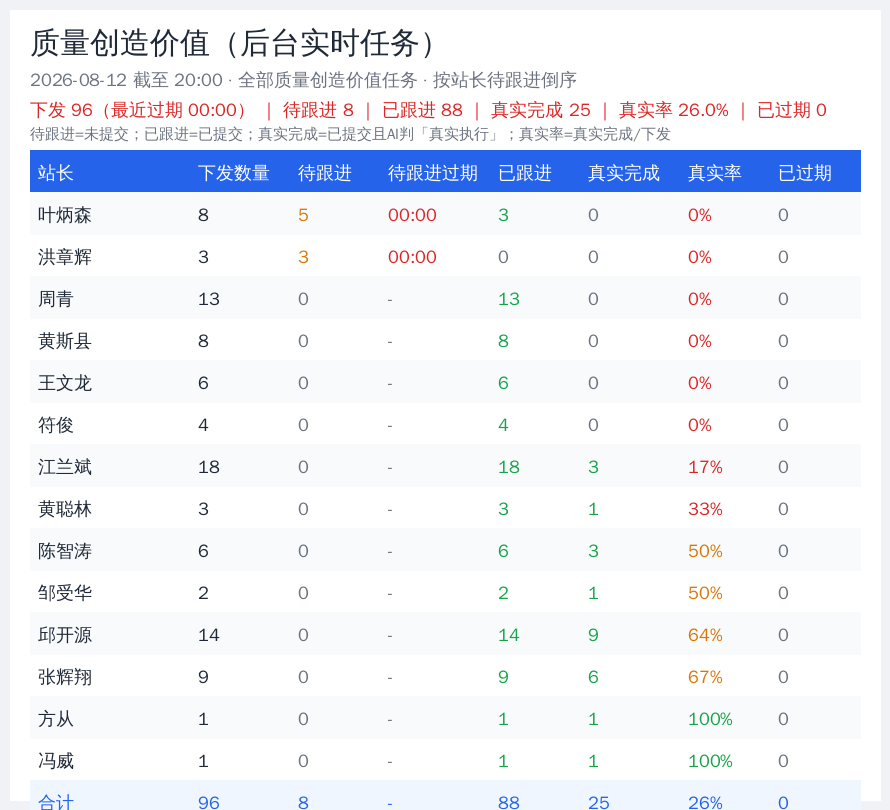890x810 pixels.
Task: Click total issued 96 in 合计 row
Action: click(x=209, y=803)
